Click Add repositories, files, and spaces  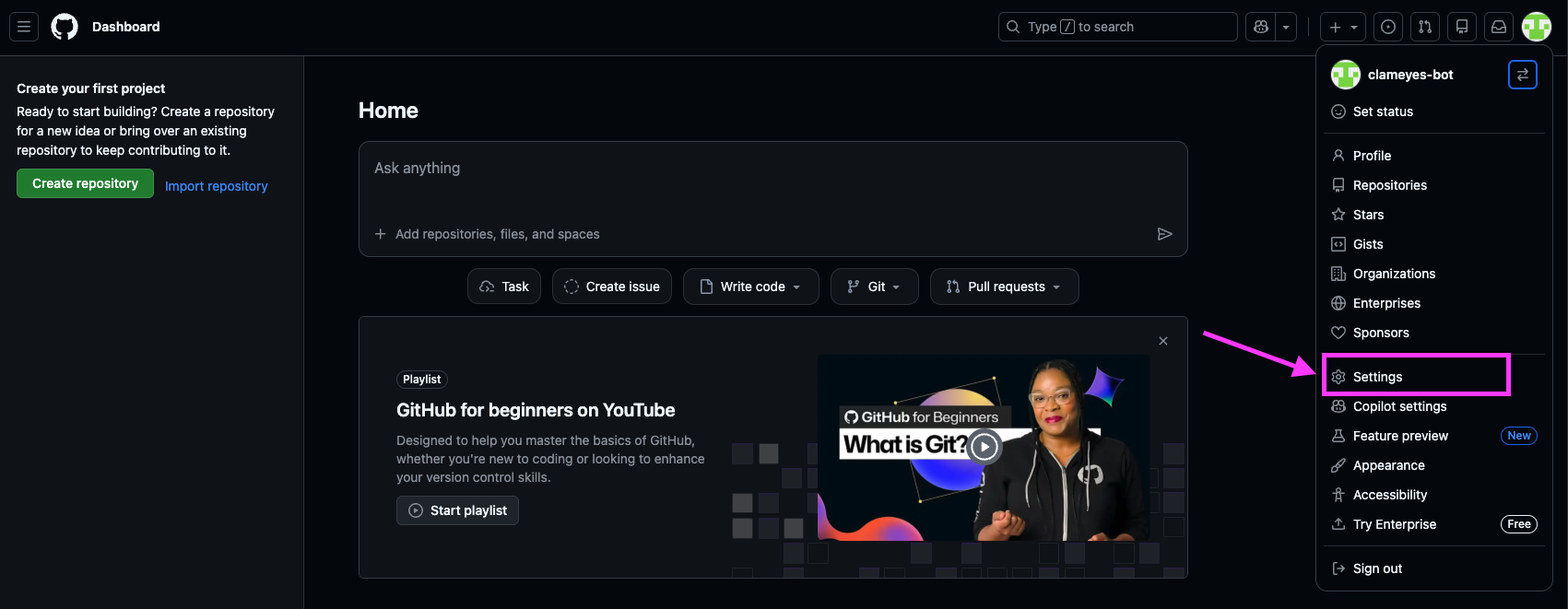pos(488,234)
